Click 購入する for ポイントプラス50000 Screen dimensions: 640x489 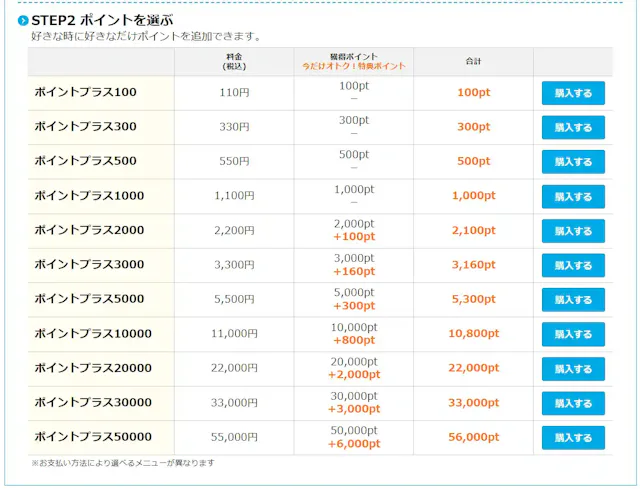point(573,437)
